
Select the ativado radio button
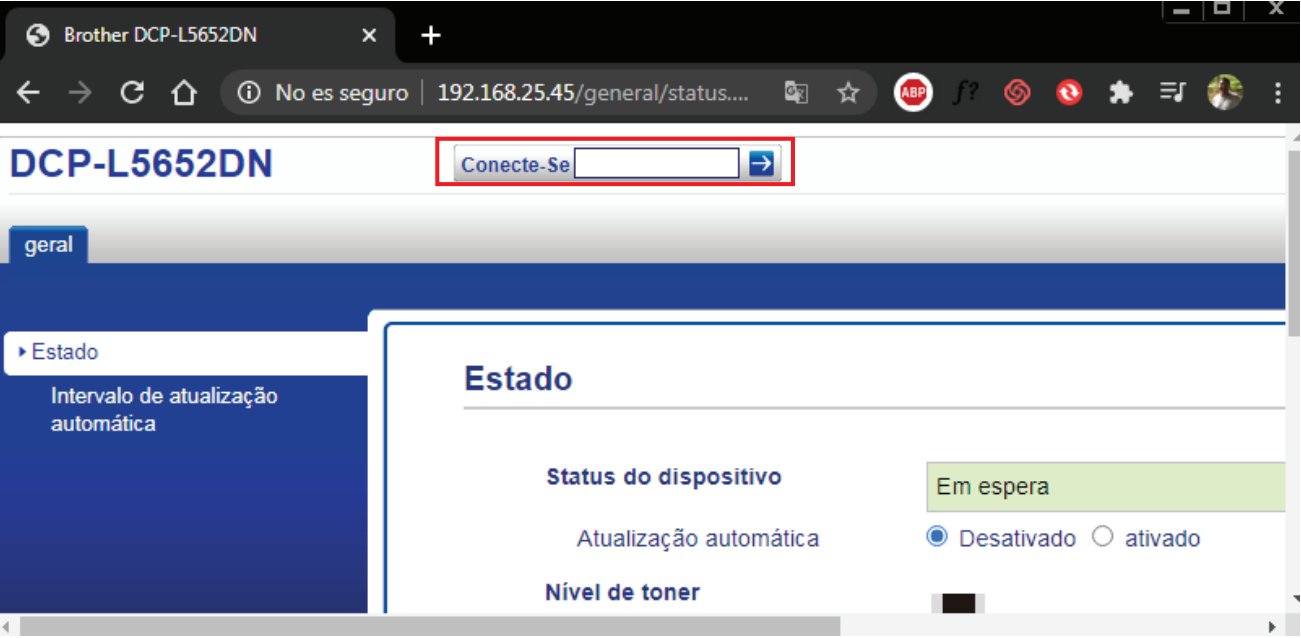[1102, 538]
